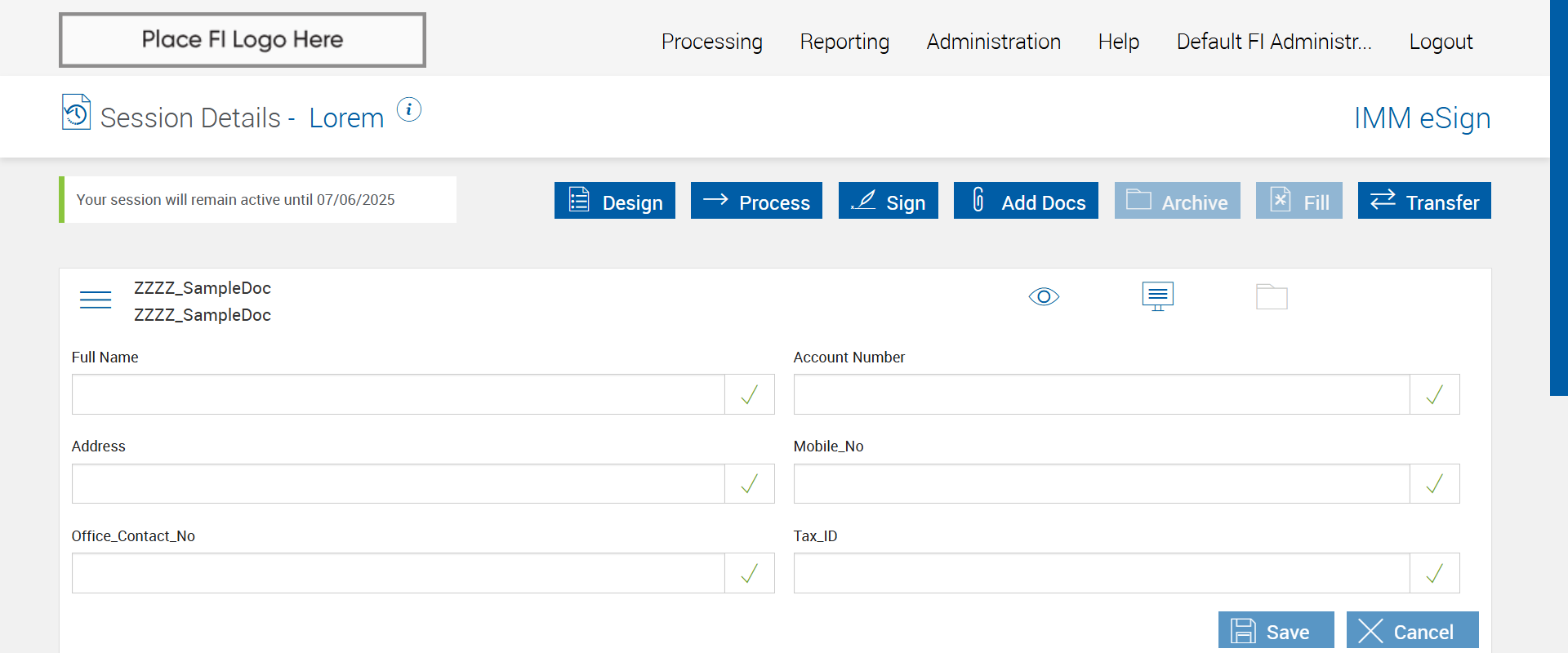Confirm the Account Number field checkmark
The width and height of the screenshot is (1568, 653).
point(1434,395)
